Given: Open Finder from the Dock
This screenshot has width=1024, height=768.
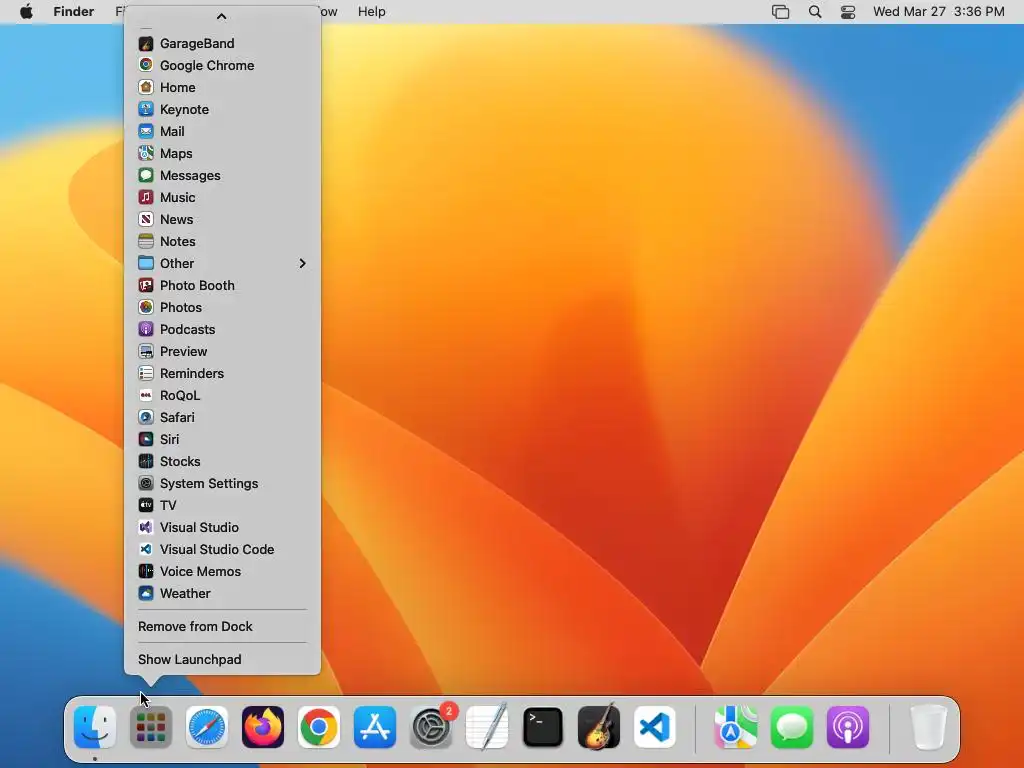Looking at the screenshot, I should [95, 727].
